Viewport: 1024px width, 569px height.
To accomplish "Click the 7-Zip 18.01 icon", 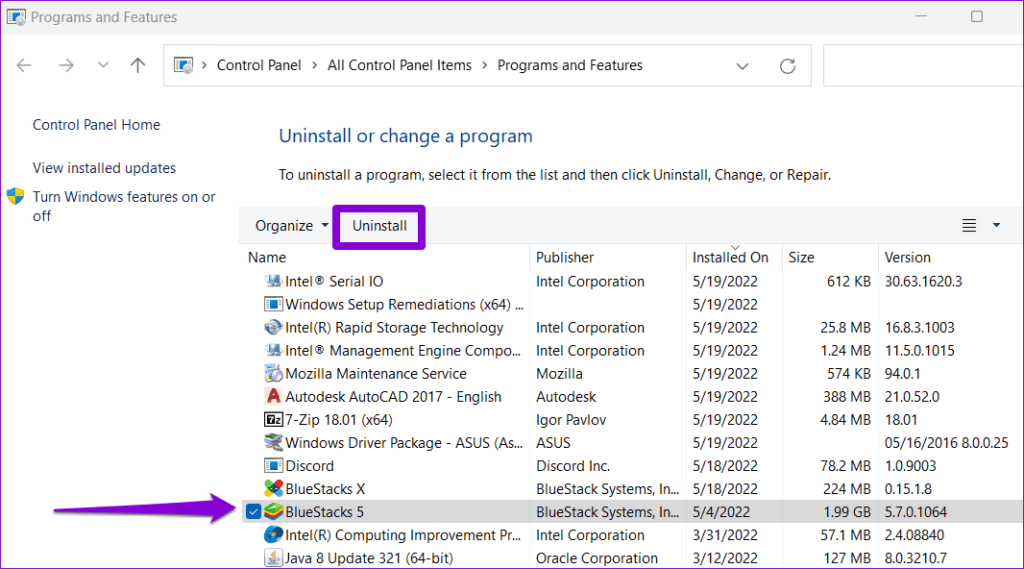I will (273, 419).
